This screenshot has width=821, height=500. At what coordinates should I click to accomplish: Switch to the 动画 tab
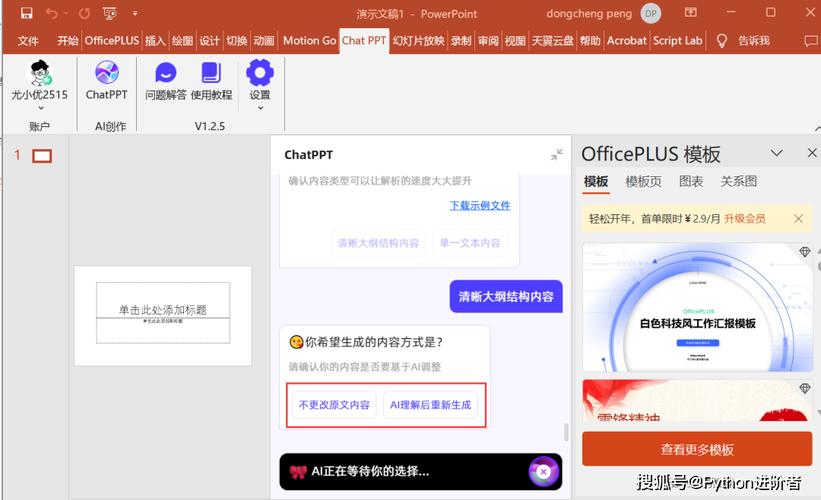pyautogui.click(x=264, y=41)
